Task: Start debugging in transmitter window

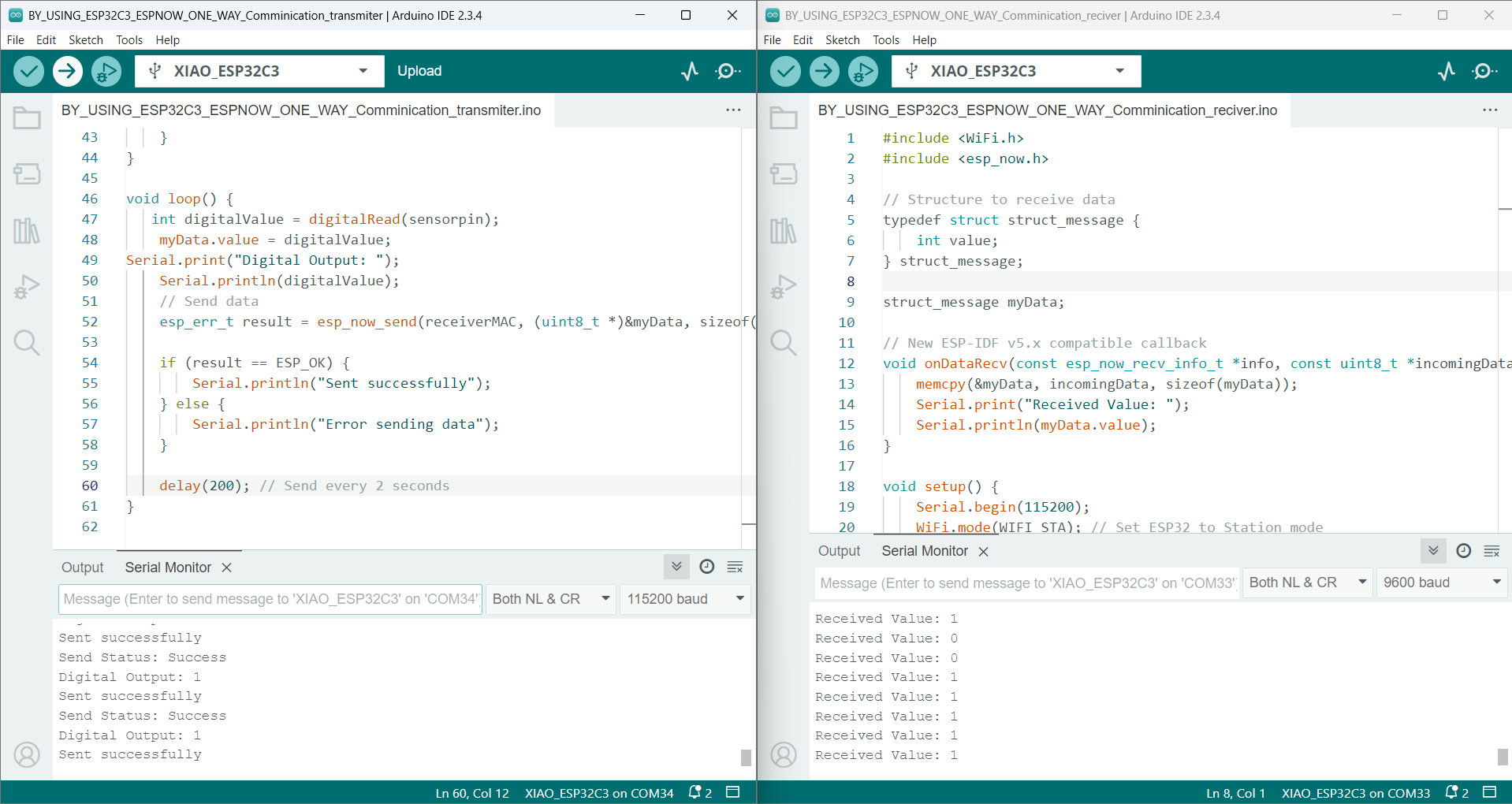Action: (x=106, y=71)
